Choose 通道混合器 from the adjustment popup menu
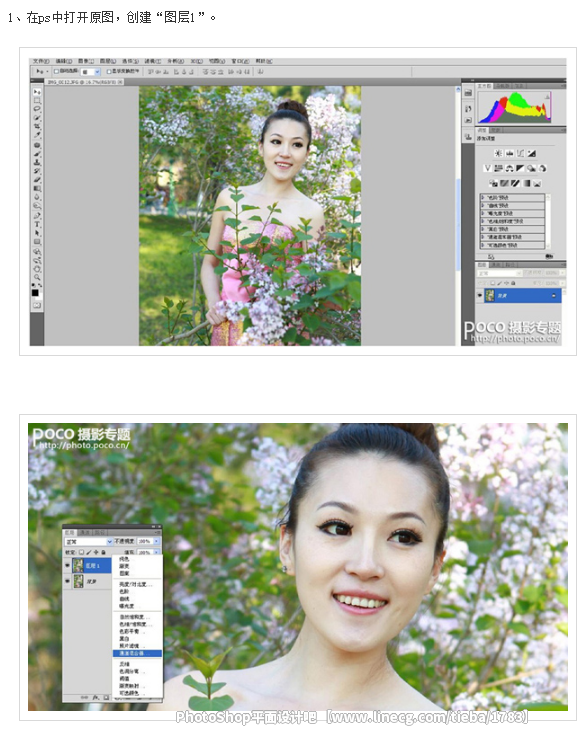This screenshot has width=584, height=736. pyautogui.click(x=138, y=653)
